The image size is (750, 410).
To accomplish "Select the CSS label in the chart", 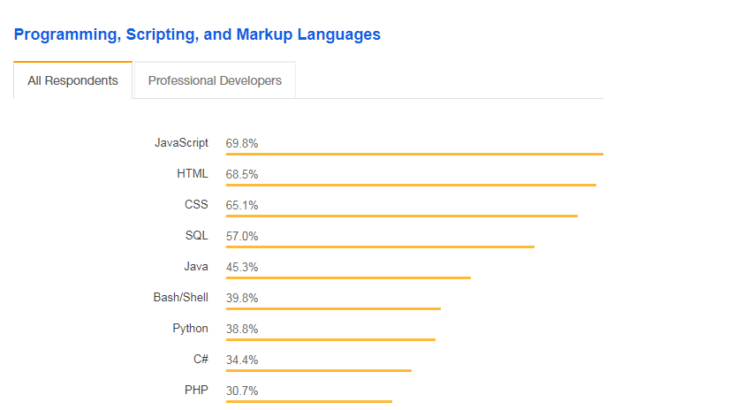I will pyautogui.click(x=195, y=205).
